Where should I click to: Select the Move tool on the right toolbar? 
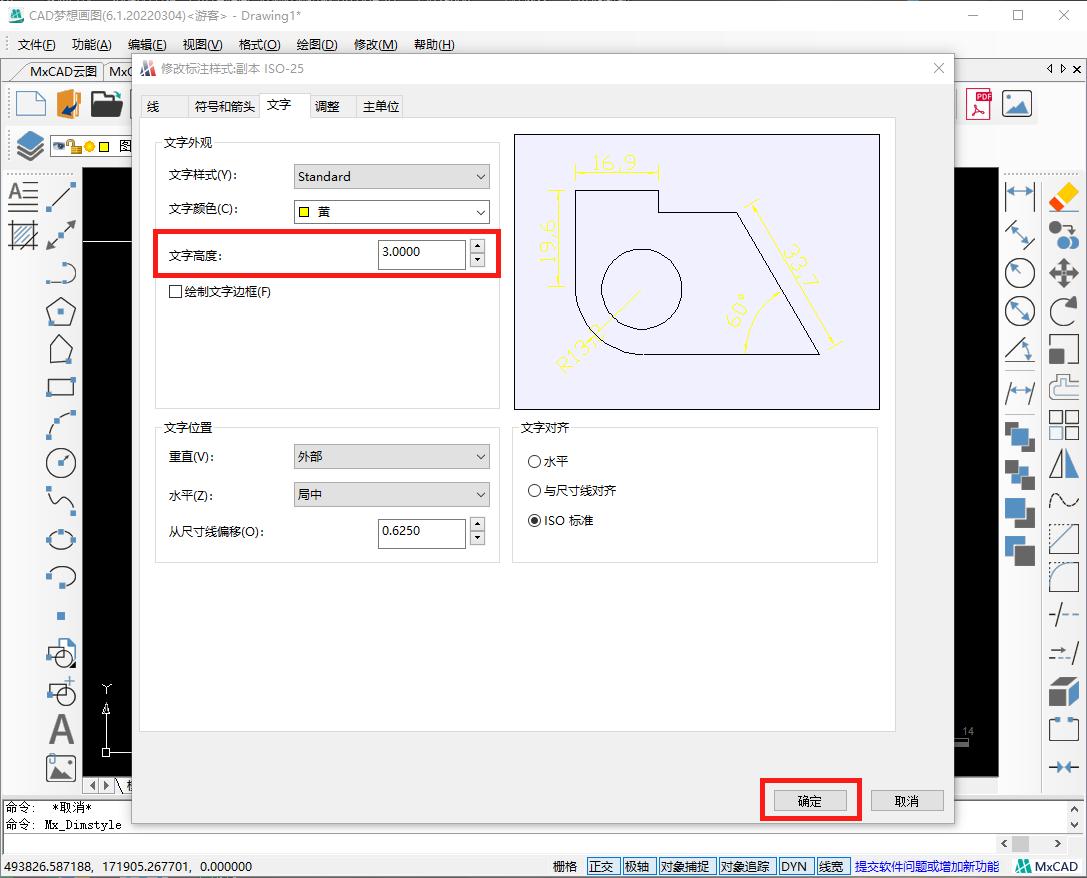coord(1064,272)
